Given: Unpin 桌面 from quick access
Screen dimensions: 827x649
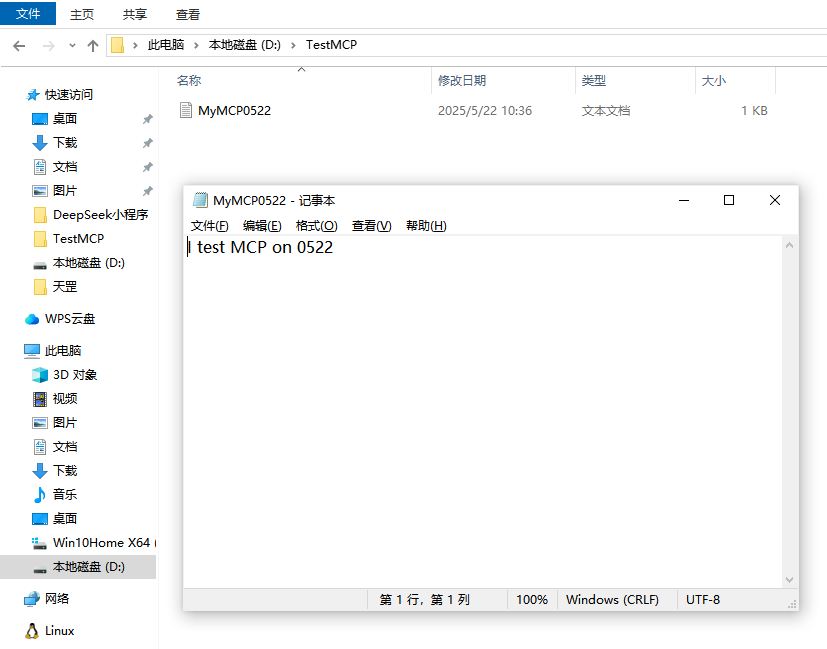Looking at the screenshot, I should (x=147, y=118).
